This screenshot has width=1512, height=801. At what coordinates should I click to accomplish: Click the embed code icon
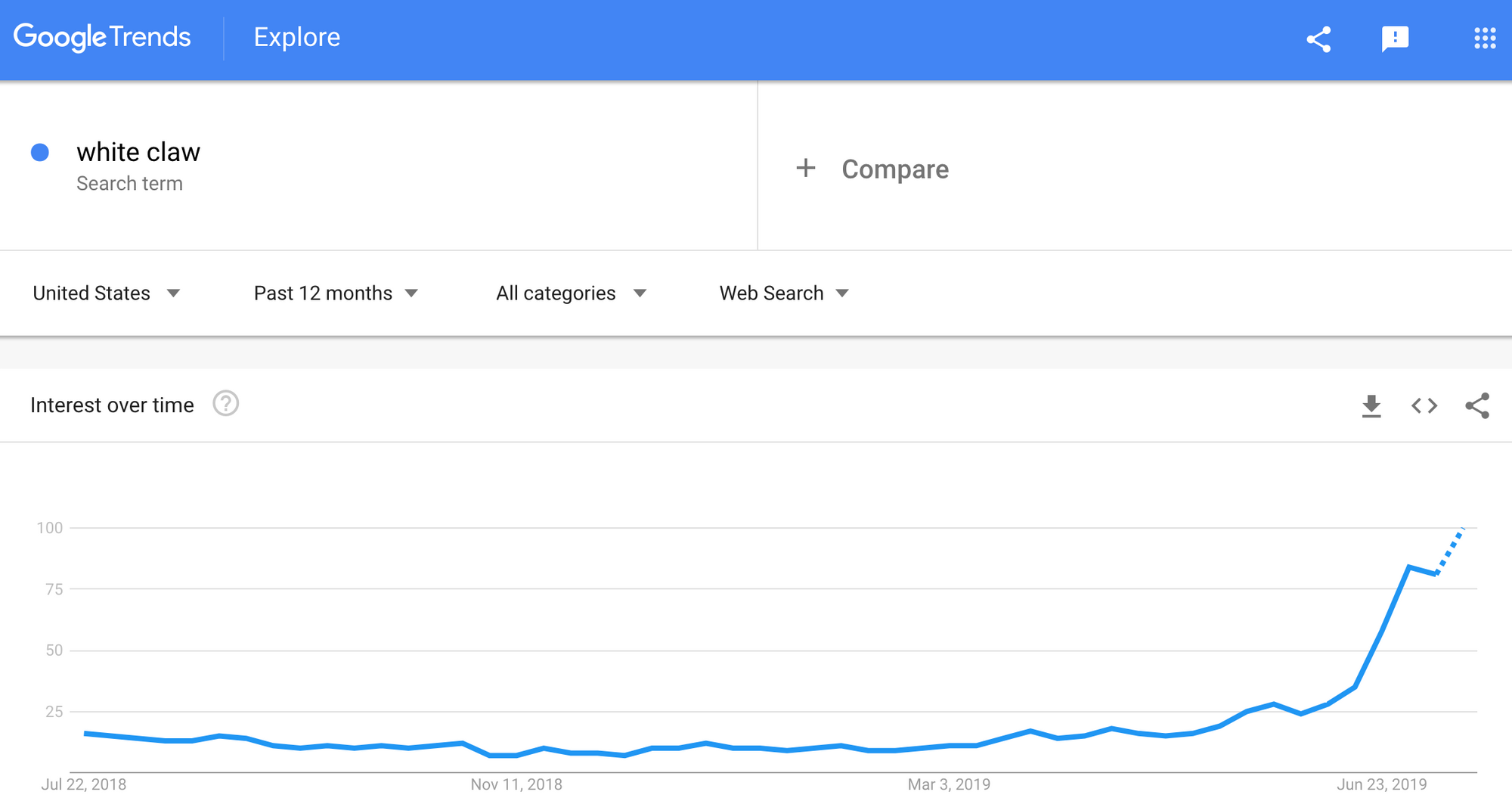pos(1424,406)
